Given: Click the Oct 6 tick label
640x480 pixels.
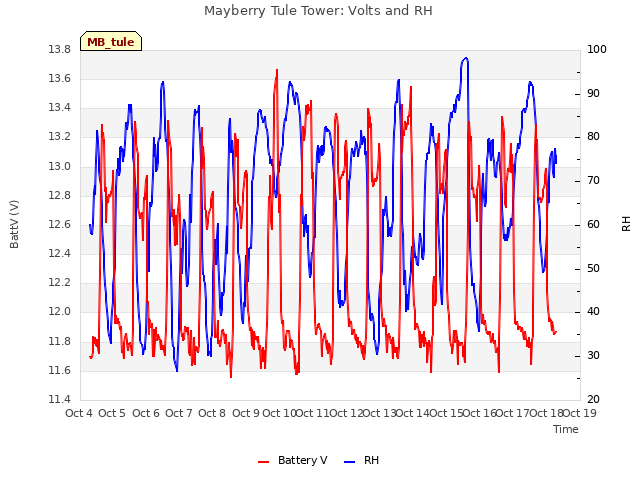Looking at the screenshot, I should pos(146,413).
